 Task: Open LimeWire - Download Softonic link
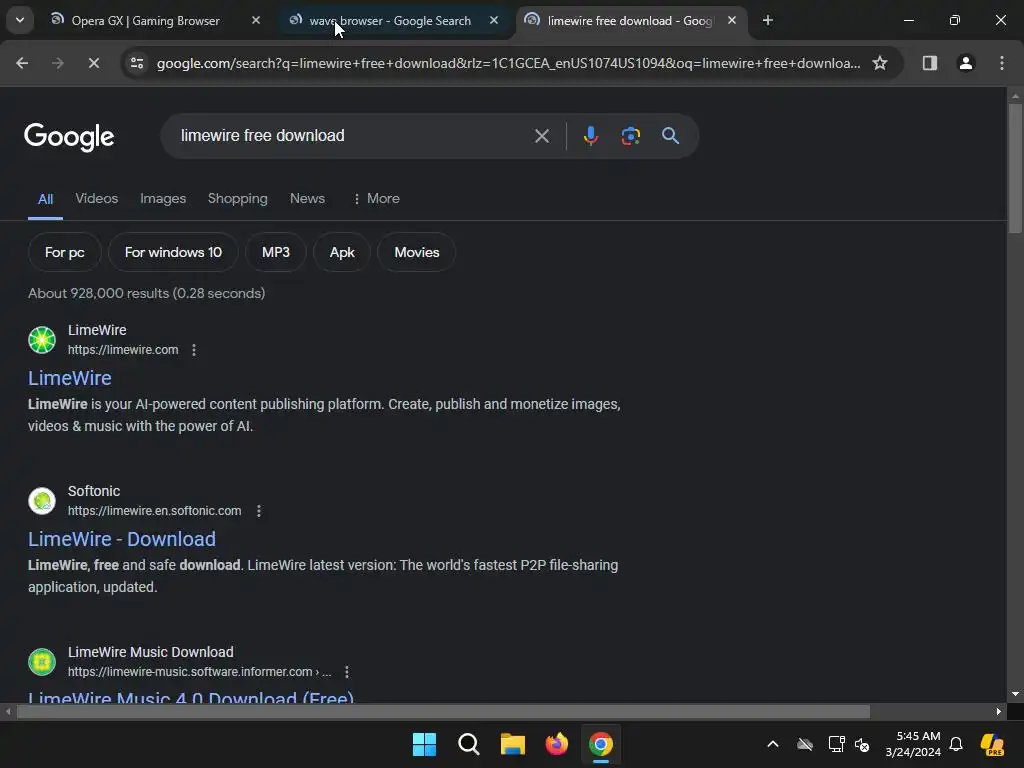[122, 539]
